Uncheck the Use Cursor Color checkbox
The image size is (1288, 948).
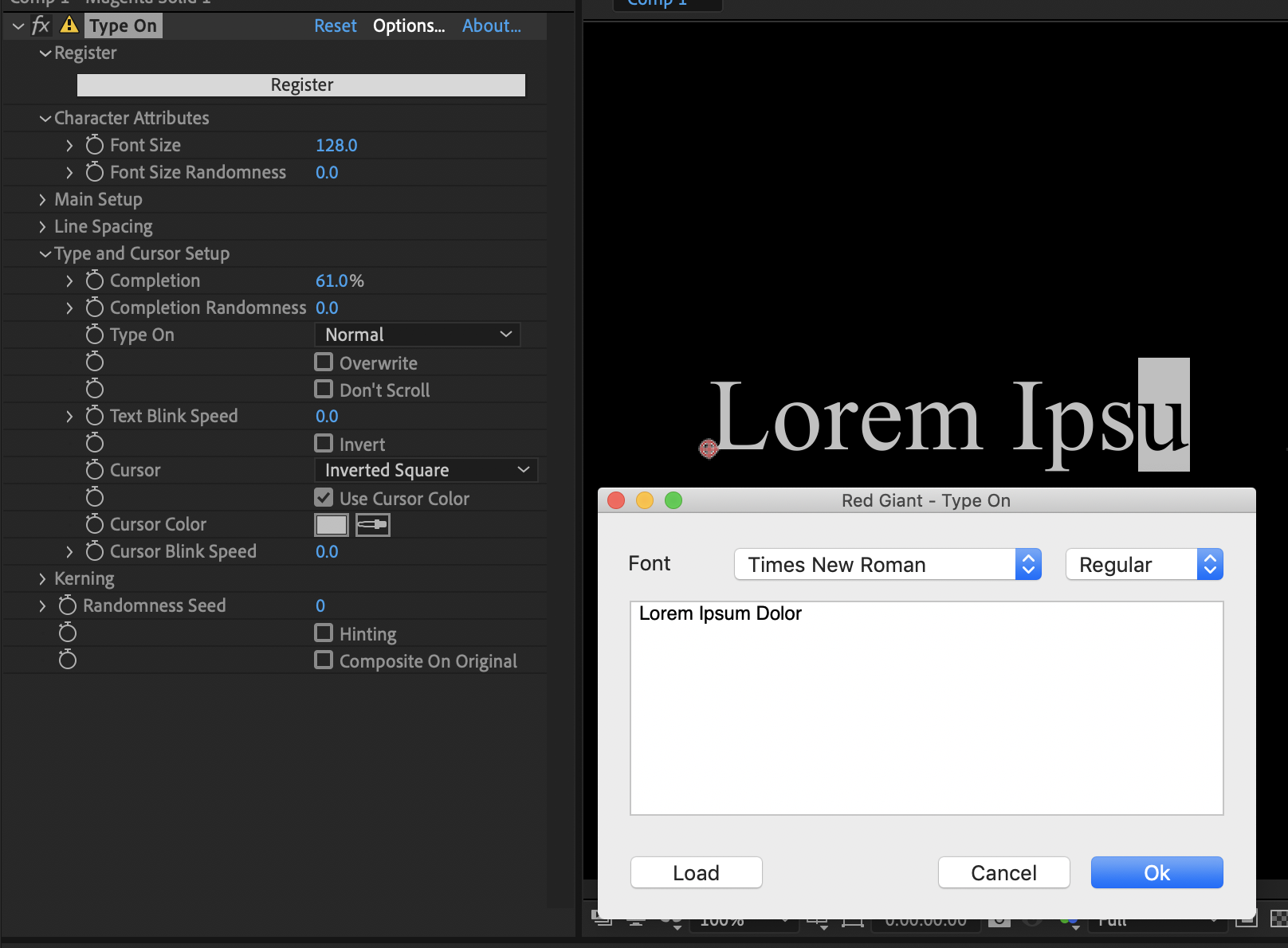[x=324, y=498]
